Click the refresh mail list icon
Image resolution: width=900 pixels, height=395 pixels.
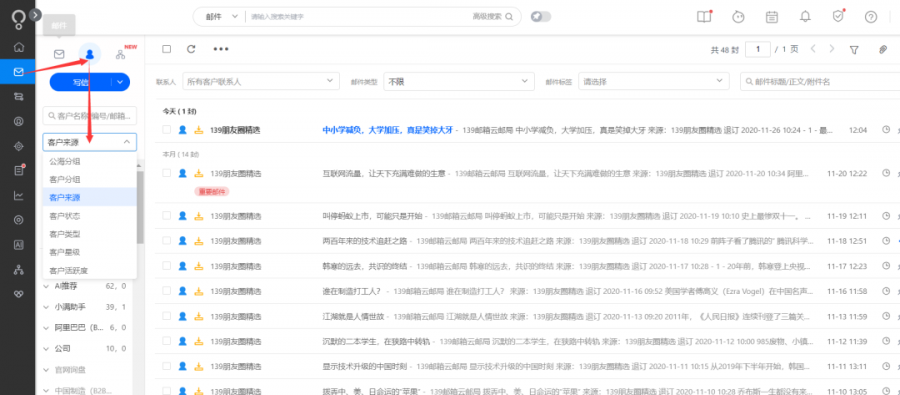click(191, 49)
